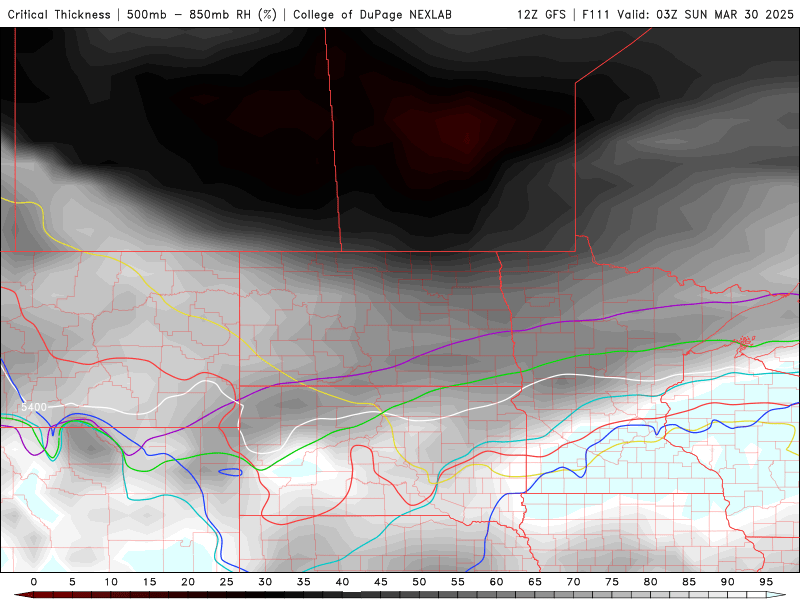This screenshot has width=800, height=600.
Task: Click the "45" label on the color scale
Action: [381, 582]
